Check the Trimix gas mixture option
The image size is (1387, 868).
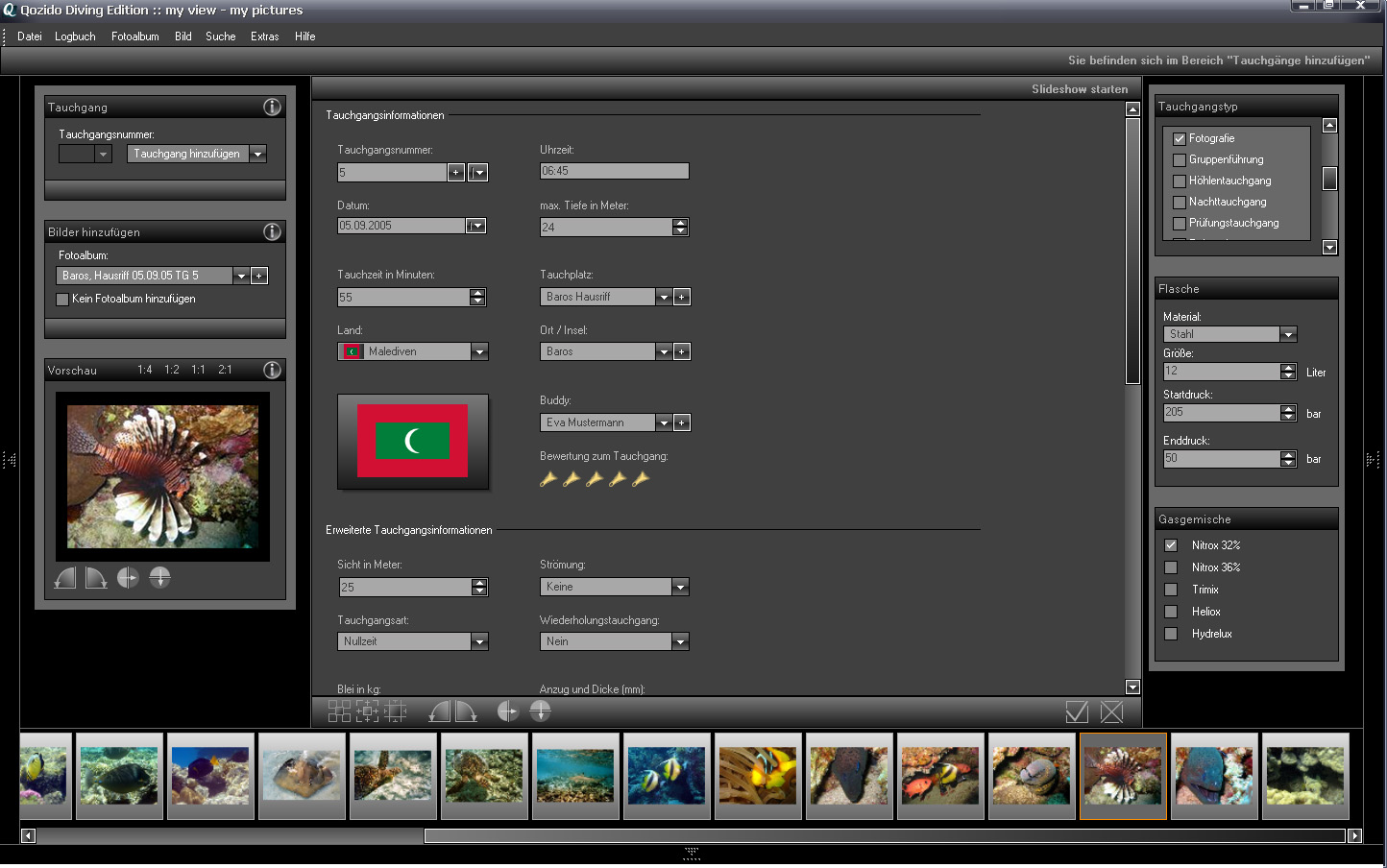[1171, 590]
